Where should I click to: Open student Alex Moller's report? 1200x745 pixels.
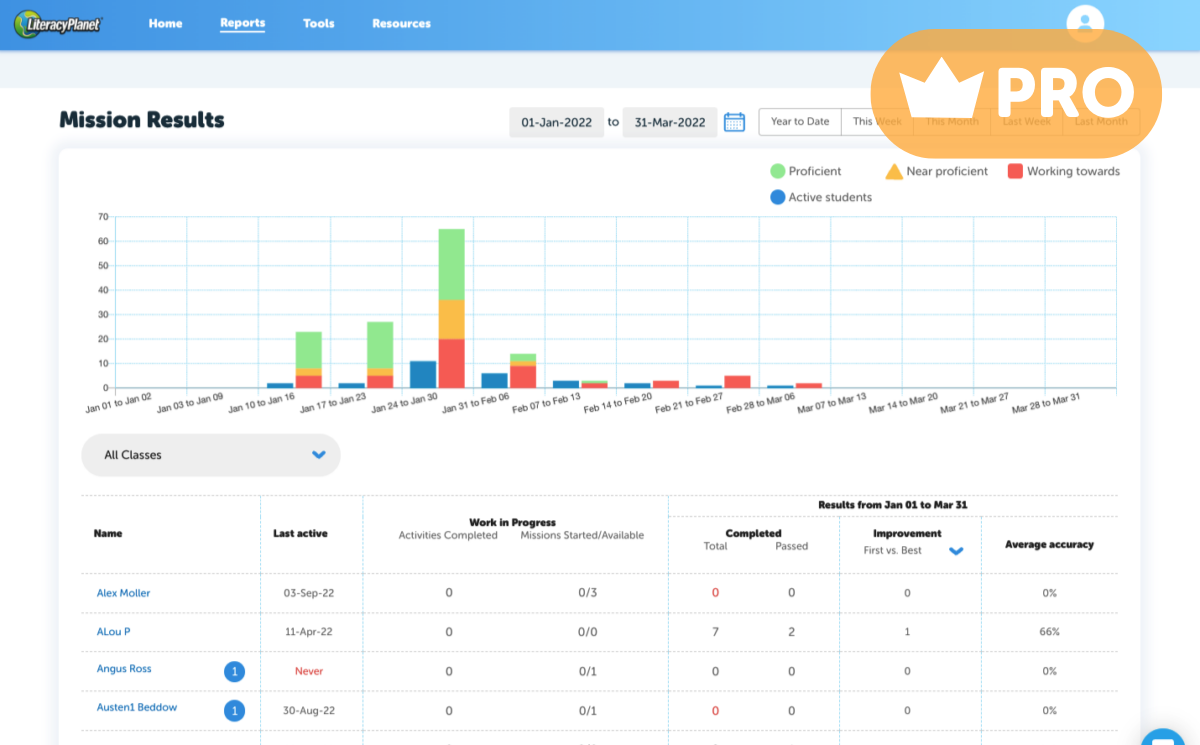pyautogui.click(x=123, y=593)
